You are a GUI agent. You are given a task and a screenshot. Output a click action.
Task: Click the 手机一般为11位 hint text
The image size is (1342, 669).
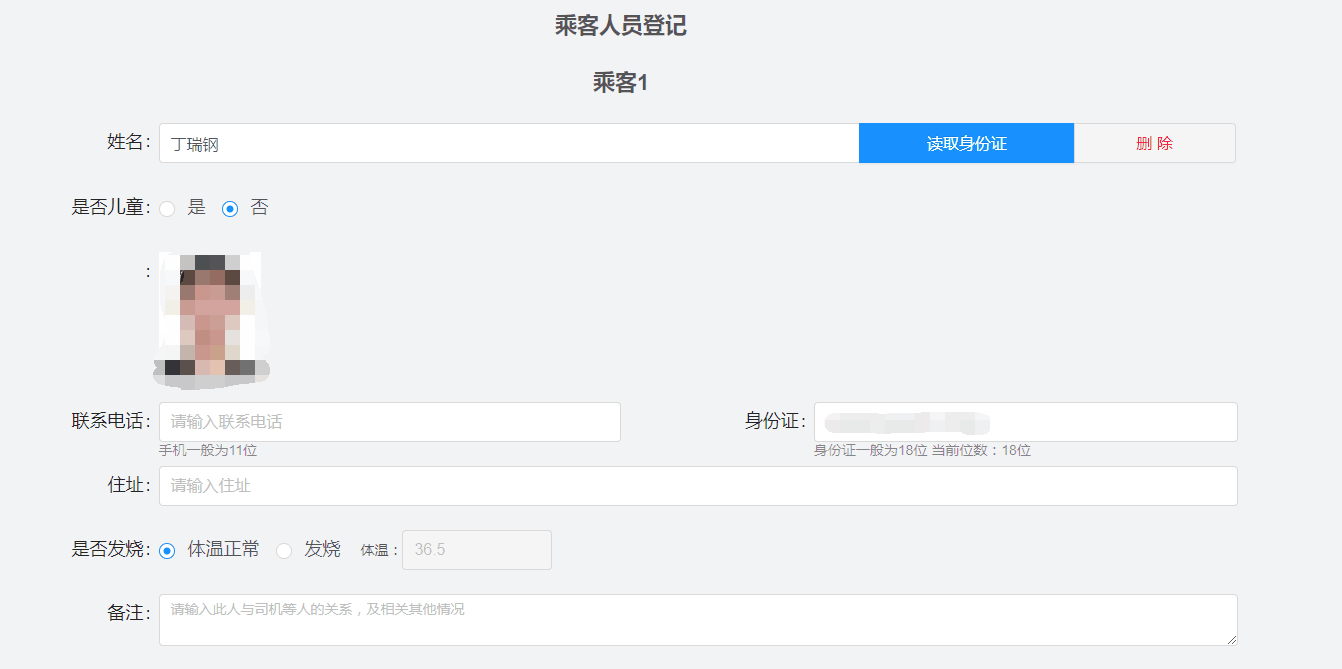tap(208, 451)
